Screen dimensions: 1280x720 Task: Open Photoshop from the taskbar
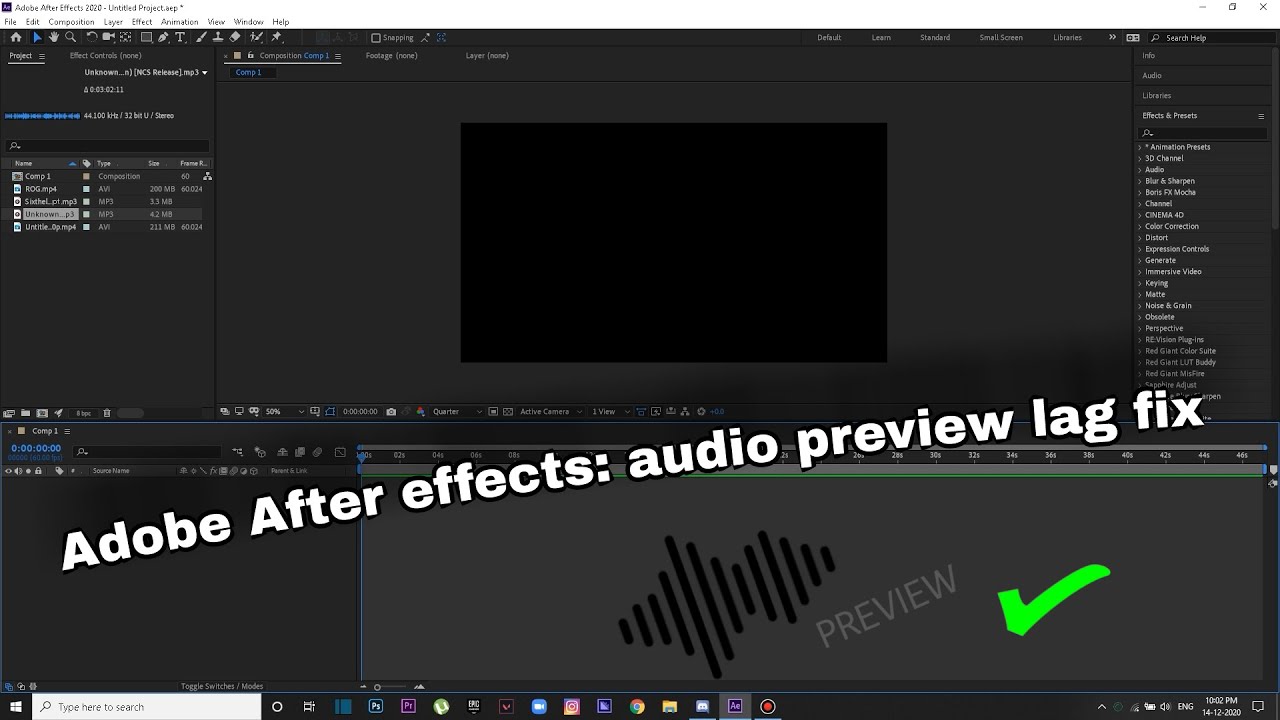click(376, 706)
